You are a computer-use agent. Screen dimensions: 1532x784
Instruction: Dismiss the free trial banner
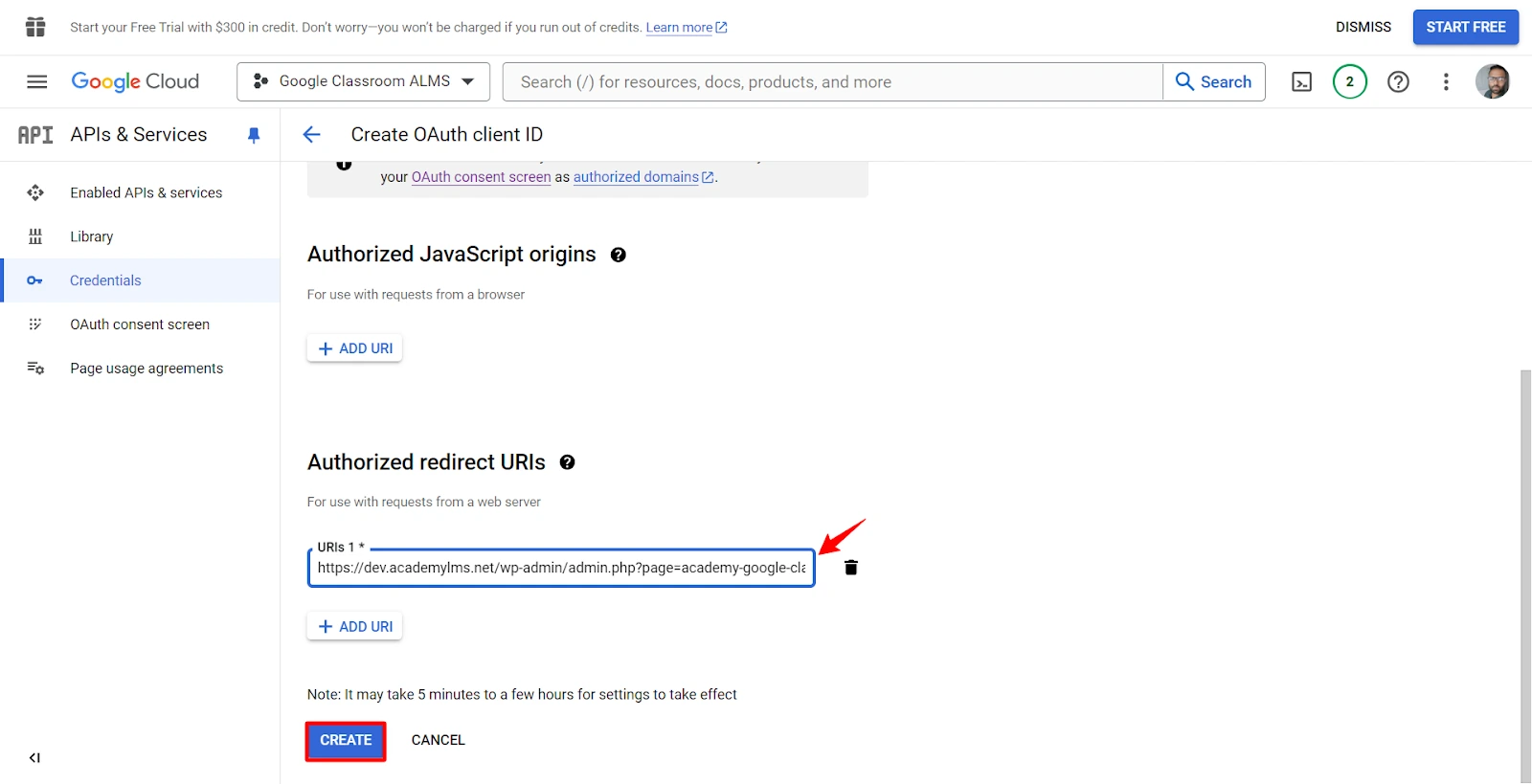pos(1363,27)
